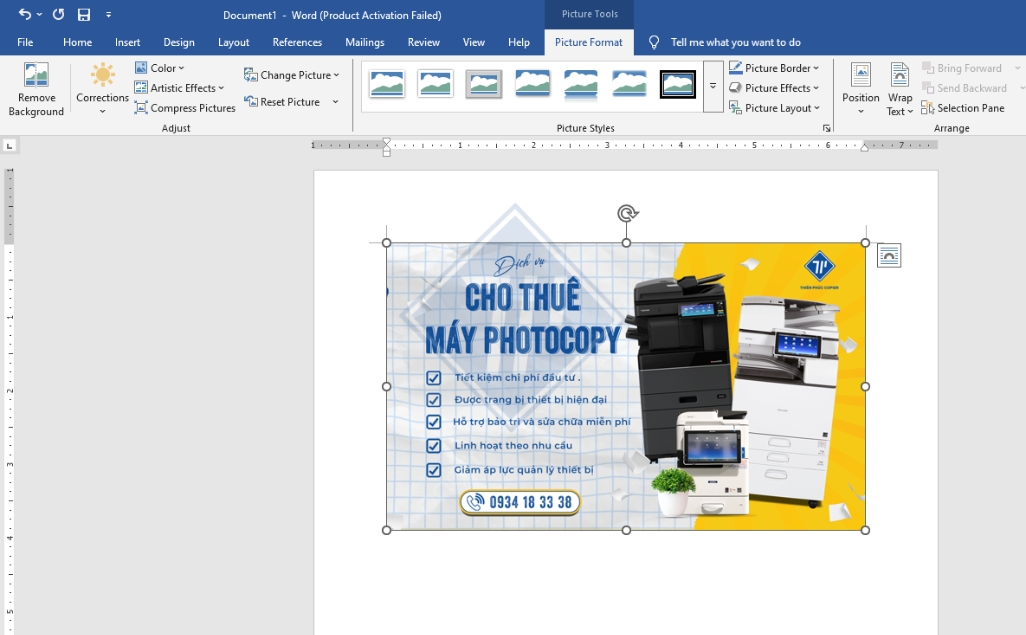Click Send Backward
This screenshot has height=635, width=1026.
click(964, 88)
